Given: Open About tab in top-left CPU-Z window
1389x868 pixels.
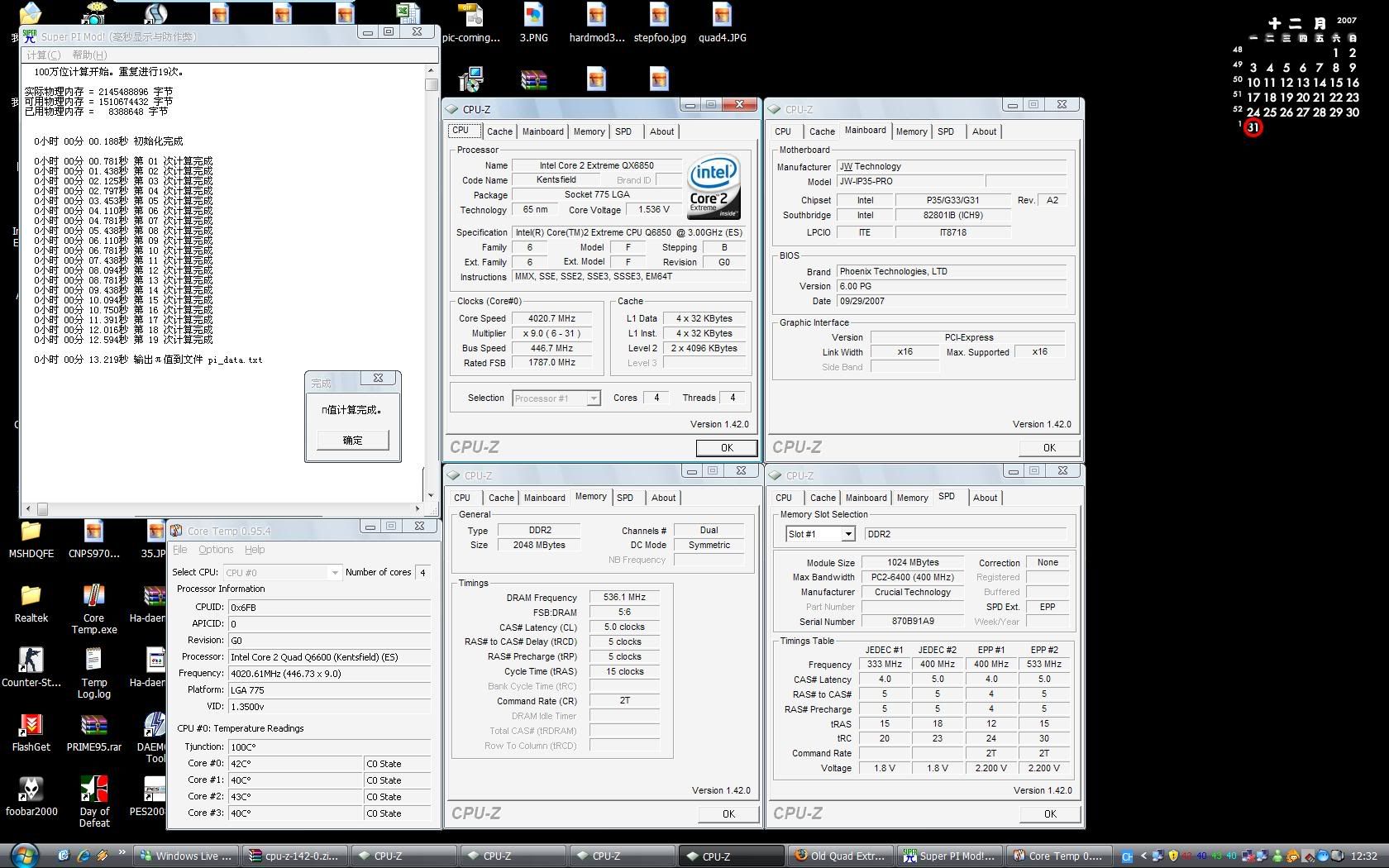Looking at the screenshot, I should point(661,131).
